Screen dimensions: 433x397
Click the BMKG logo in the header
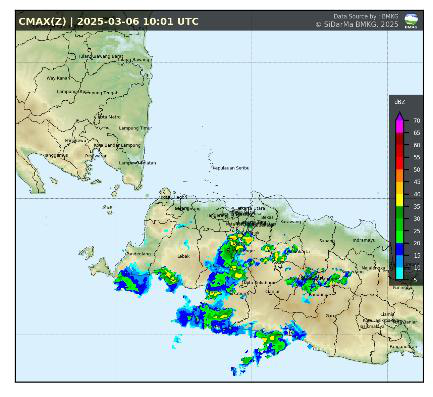[410, 21]
